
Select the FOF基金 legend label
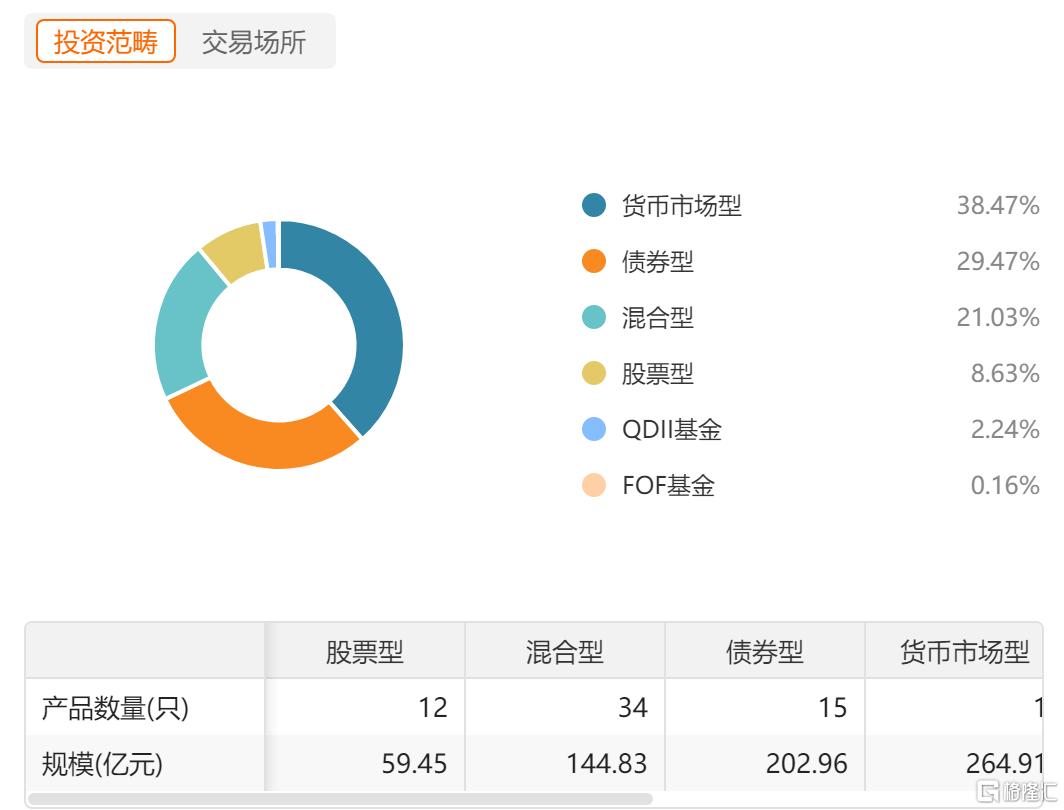[668, 486]
